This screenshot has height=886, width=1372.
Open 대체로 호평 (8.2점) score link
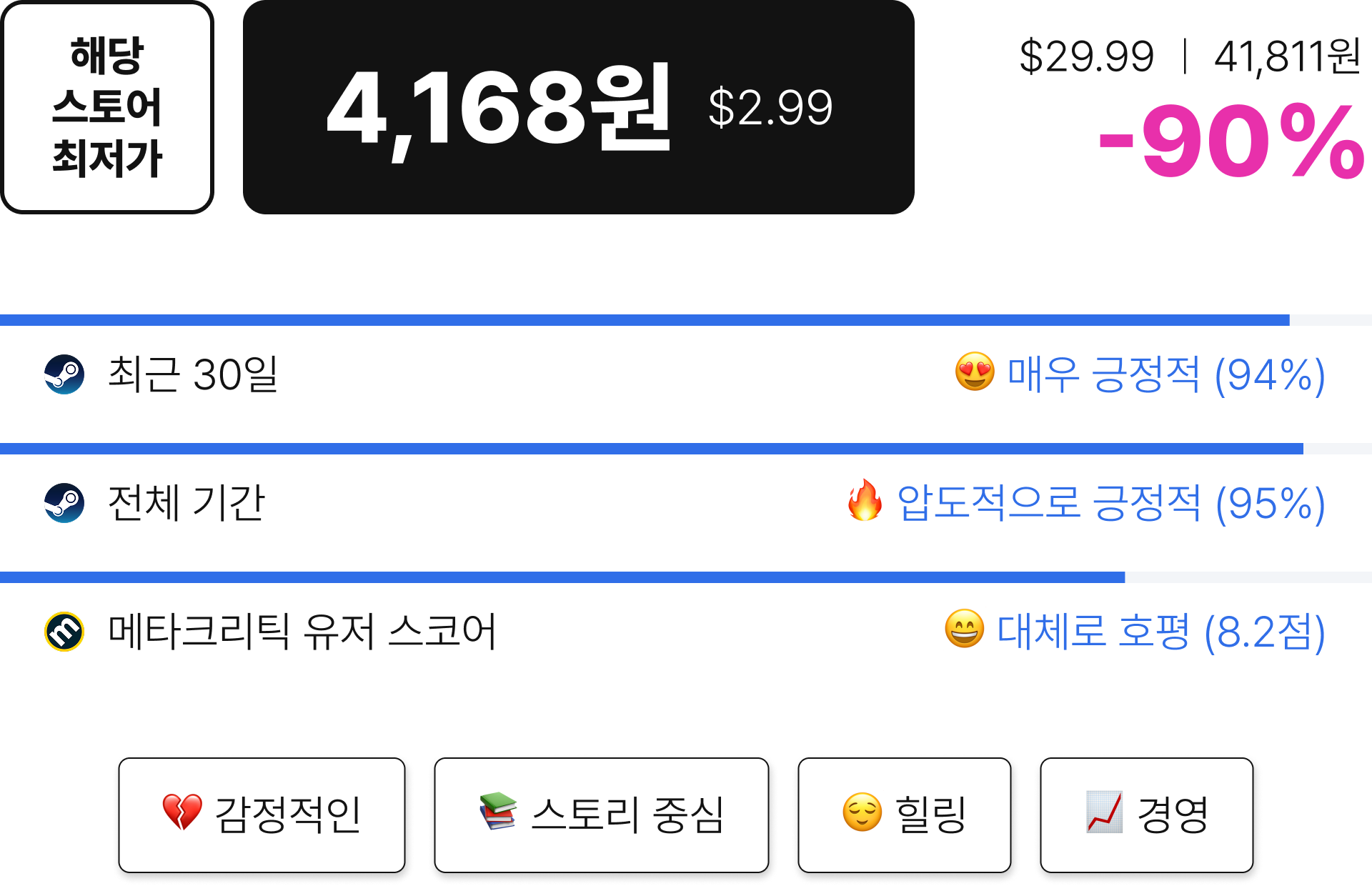click(x=1161, y=632)
